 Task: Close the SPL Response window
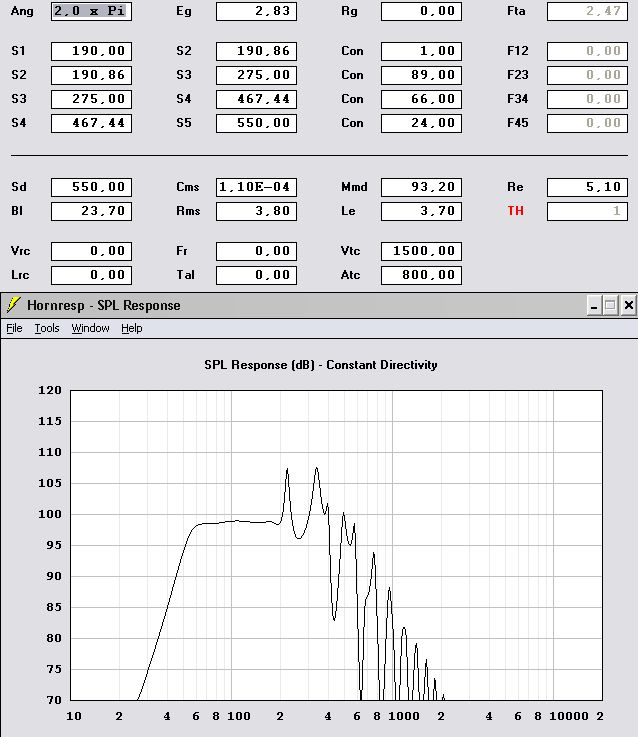[628, 306]
